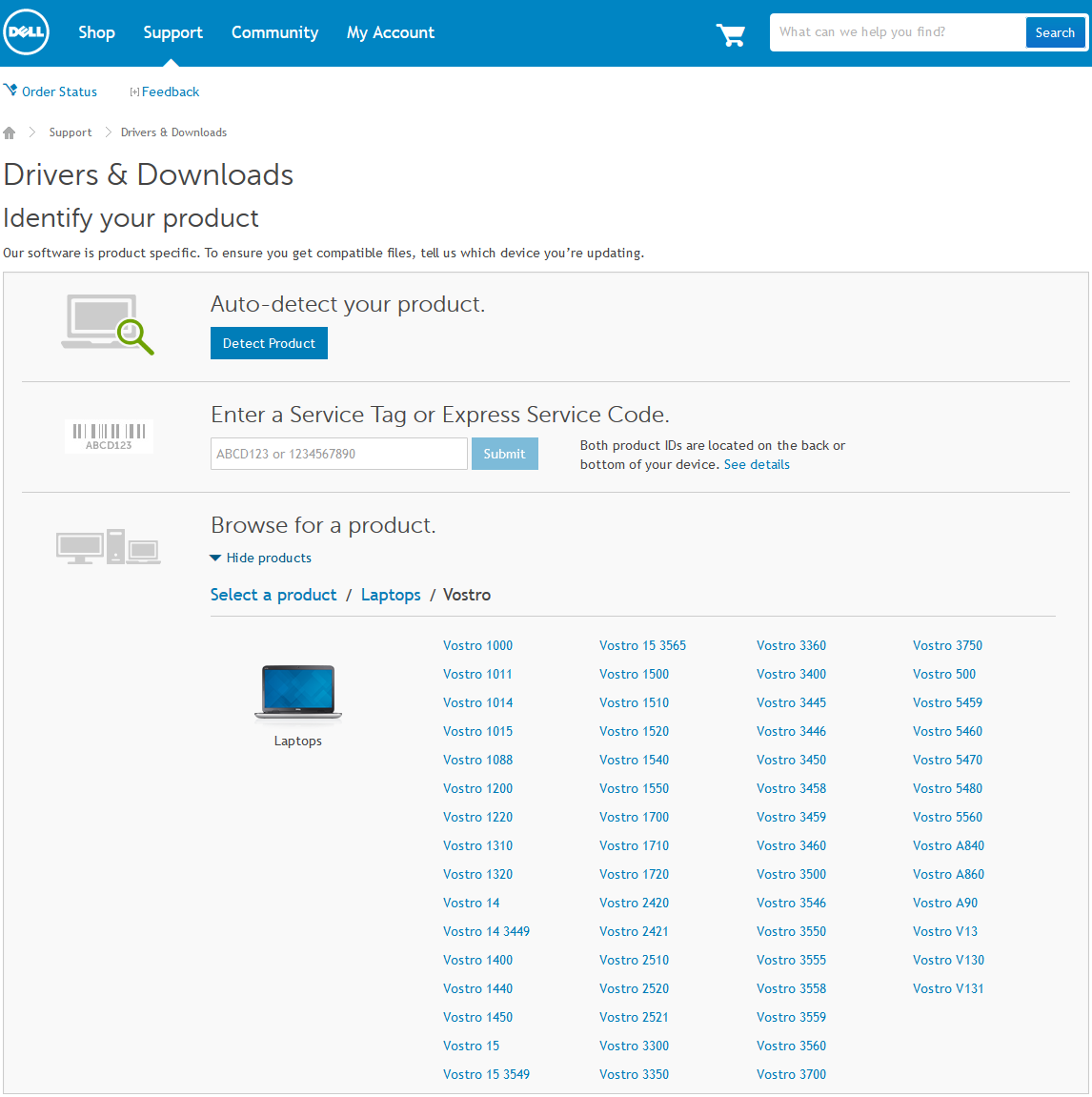1092x1097 pixels.
Task: Click the Submit button
Action: pos(504,454)
